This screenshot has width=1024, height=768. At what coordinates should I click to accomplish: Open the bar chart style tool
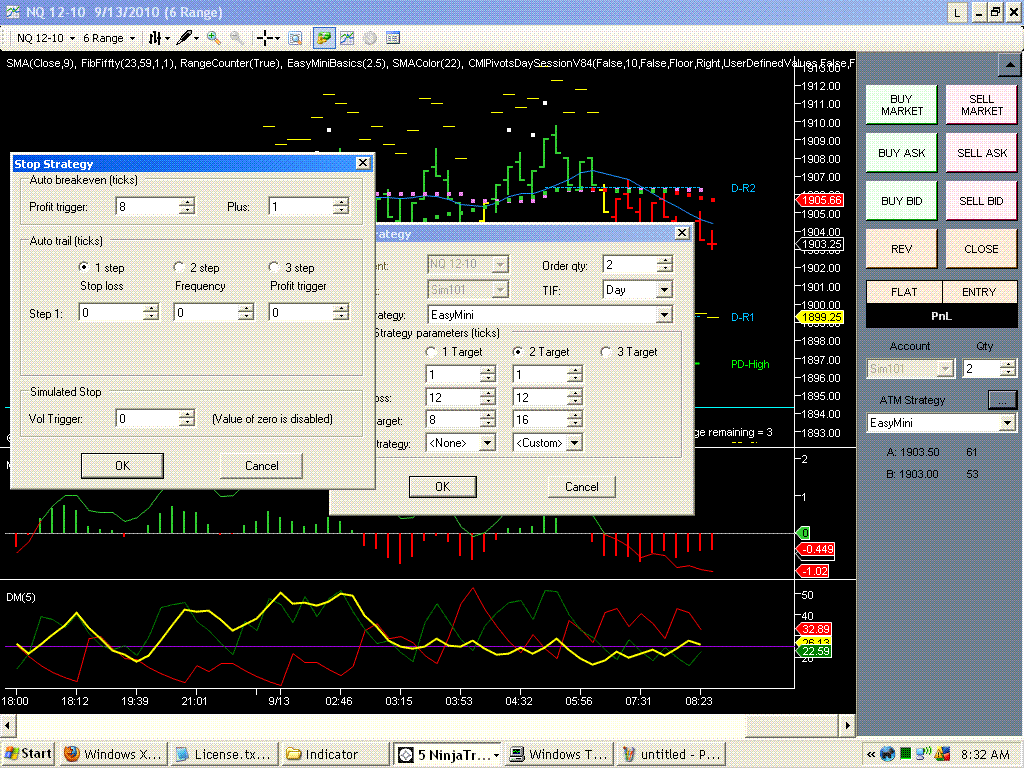pos(157,38)
